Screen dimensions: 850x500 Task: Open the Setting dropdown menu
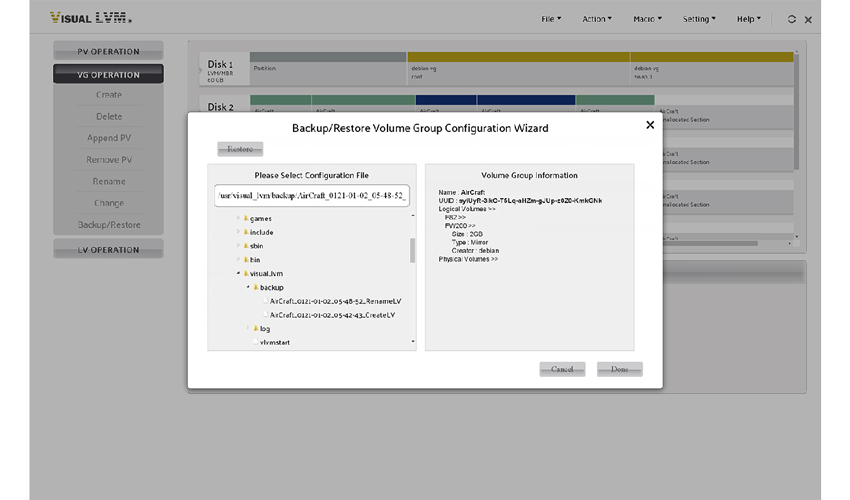point(699,19)
